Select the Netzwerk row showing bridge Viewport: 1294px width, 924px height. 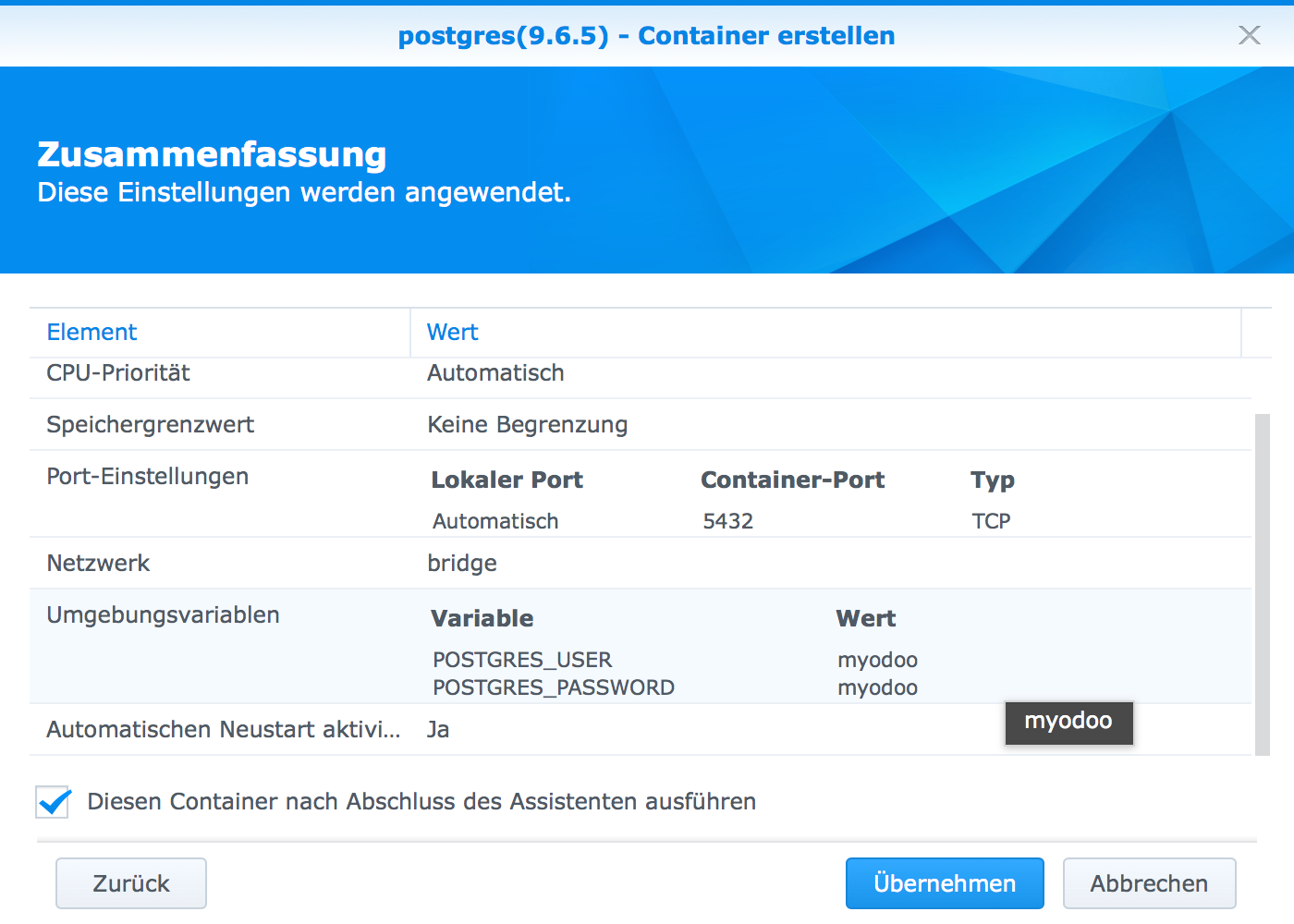(98, 563)
